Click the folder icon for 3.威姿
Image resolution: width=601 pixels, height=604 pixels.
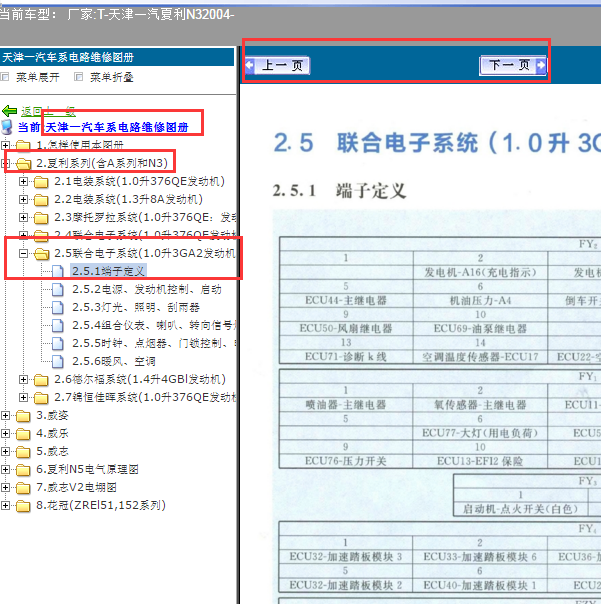(x=24, y=416)
